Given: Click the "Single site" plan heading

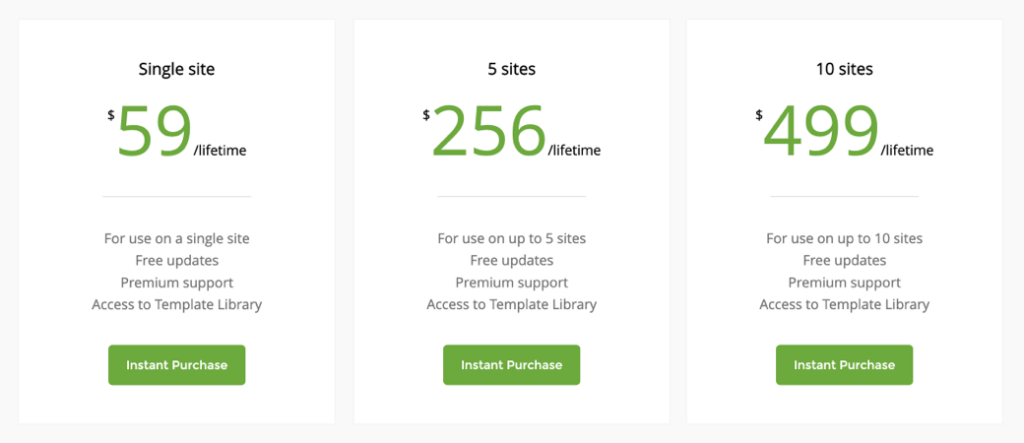Looking at the screenshot, I should pyautogui.click(x=176, y=70).
